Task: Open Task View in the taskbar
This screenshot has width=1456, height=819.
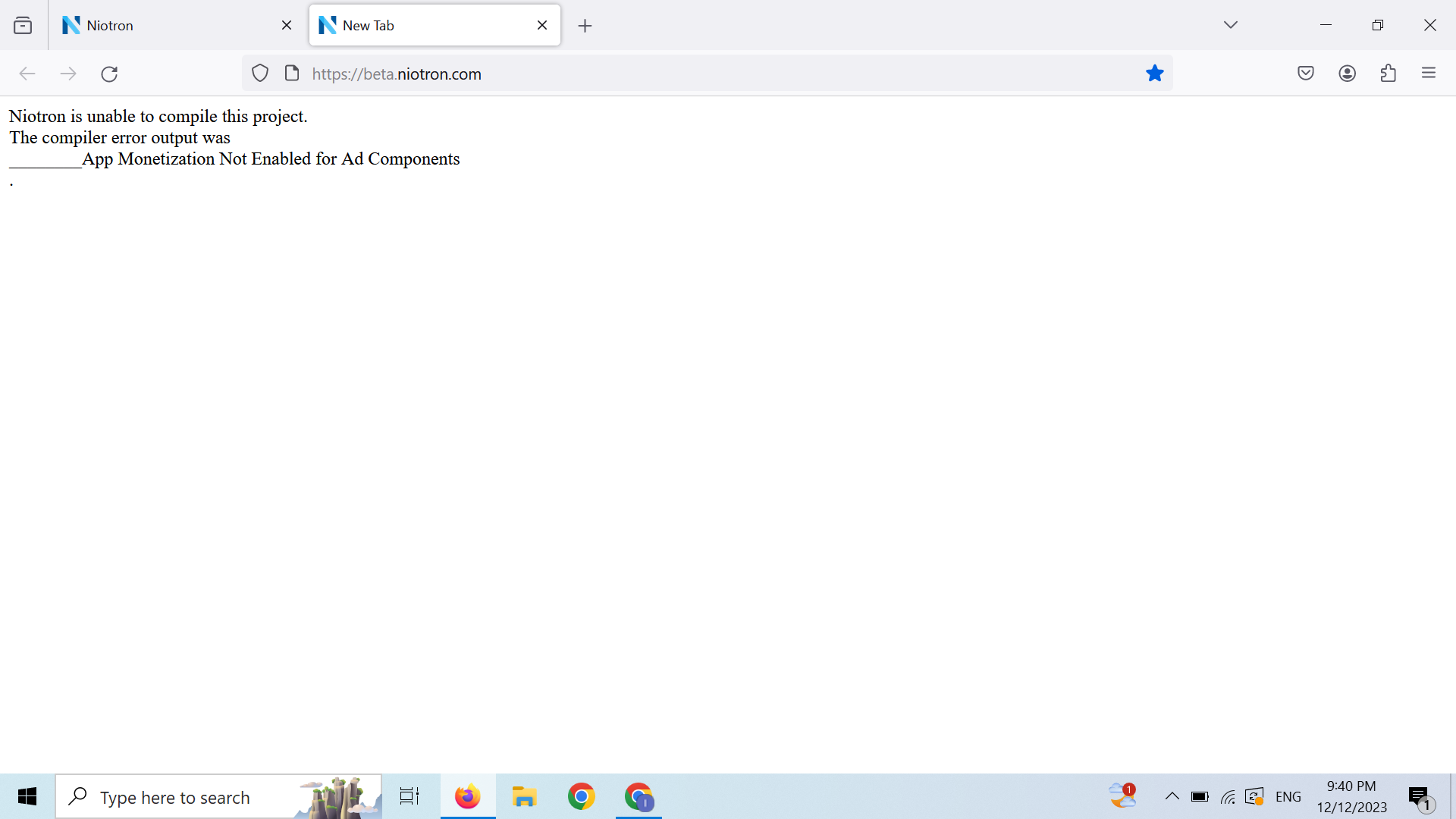Action: [x=409, y=797]
